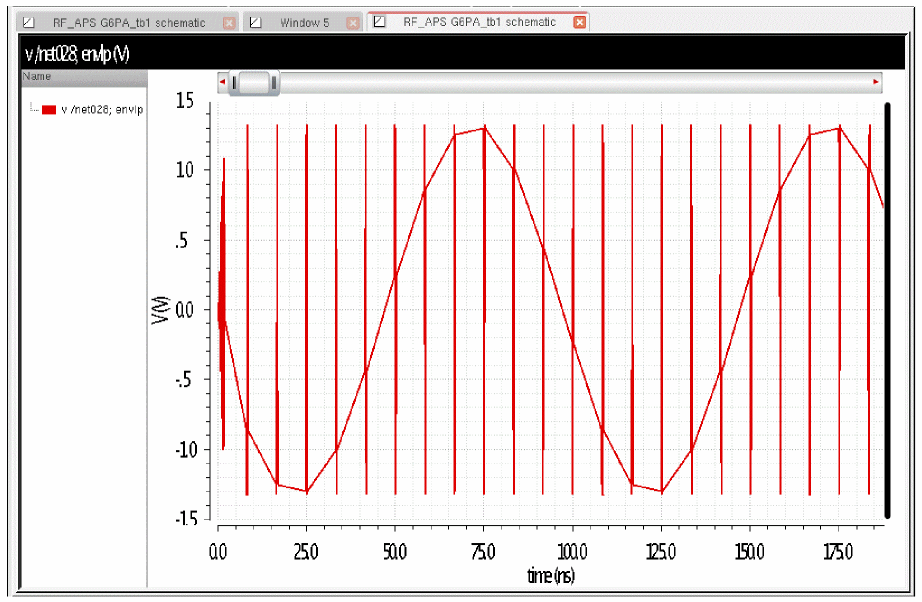Click the V (V) y-axis label
922x602 pixels.
[159, 310]
